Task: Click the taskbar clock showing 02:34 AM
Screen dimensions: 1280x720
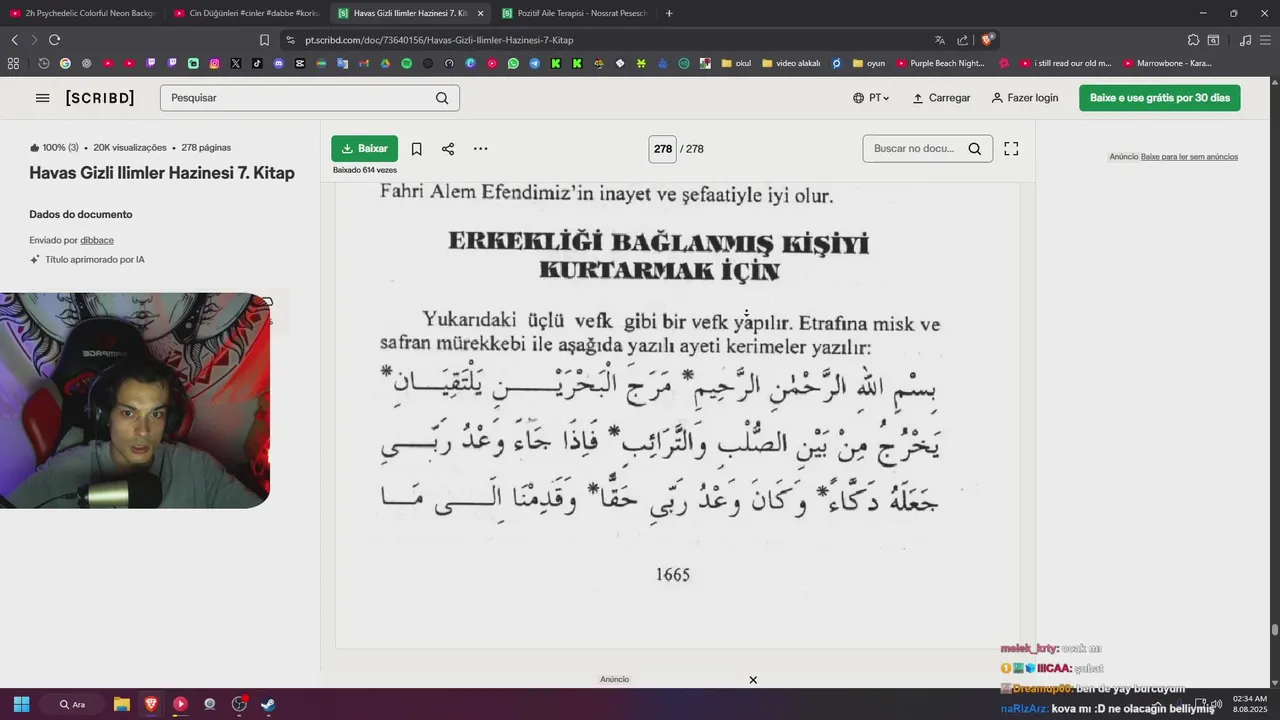Action: (x=1250, y=704)
